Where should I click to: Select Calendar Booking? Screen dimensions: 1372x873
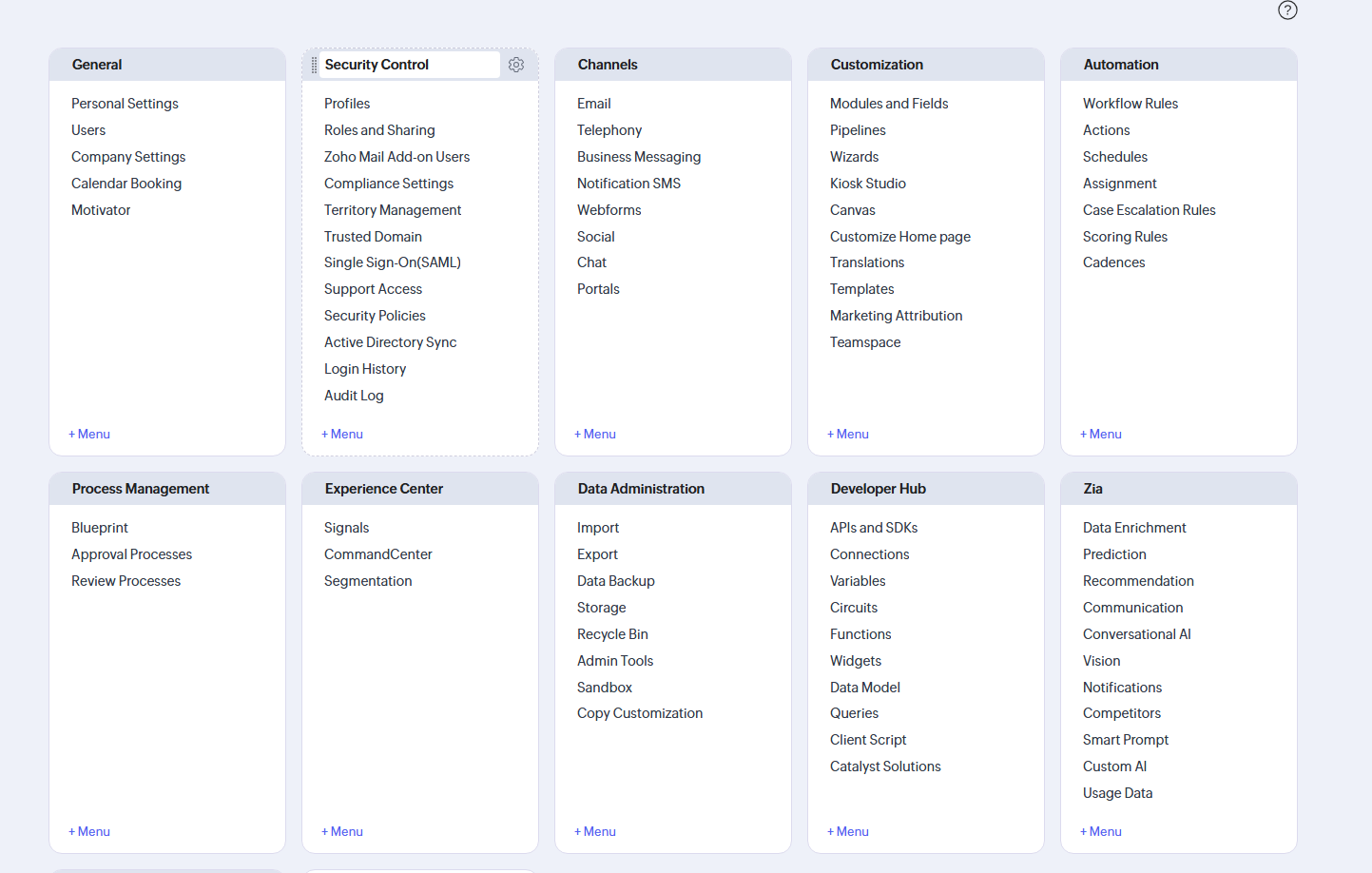pos(126,184)
